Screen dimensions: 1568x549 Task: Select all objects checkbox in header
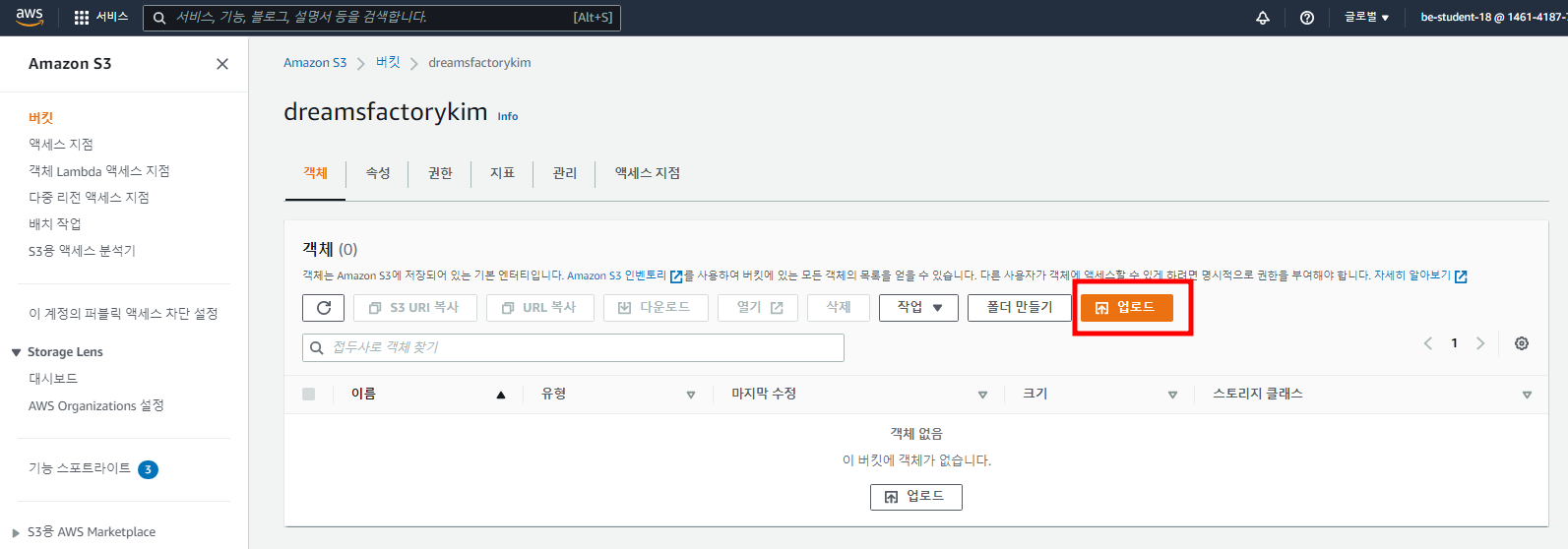coord(309,394)
